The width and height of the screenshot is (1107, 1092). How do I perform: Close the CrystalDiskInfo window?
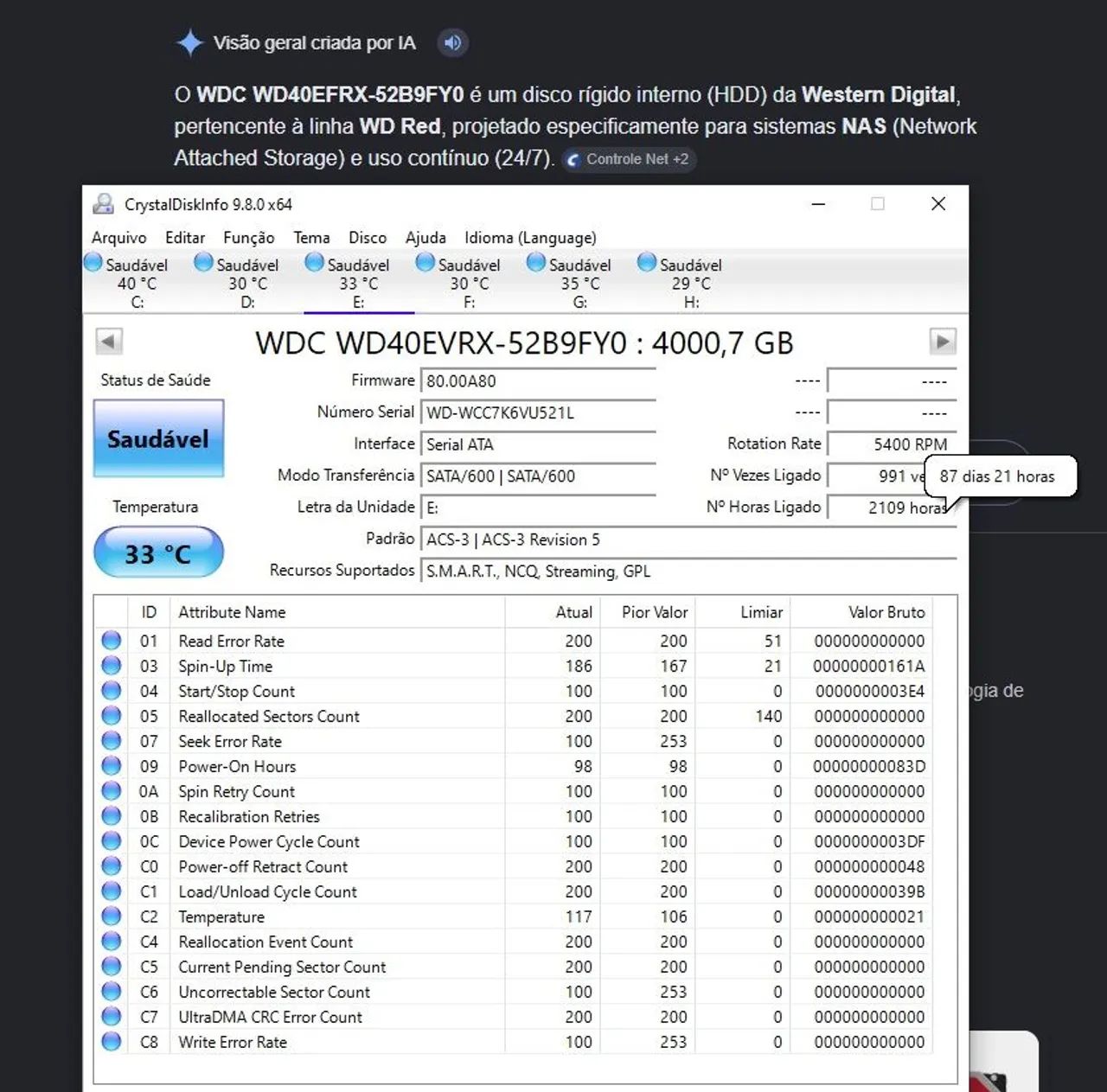point(938,204)
